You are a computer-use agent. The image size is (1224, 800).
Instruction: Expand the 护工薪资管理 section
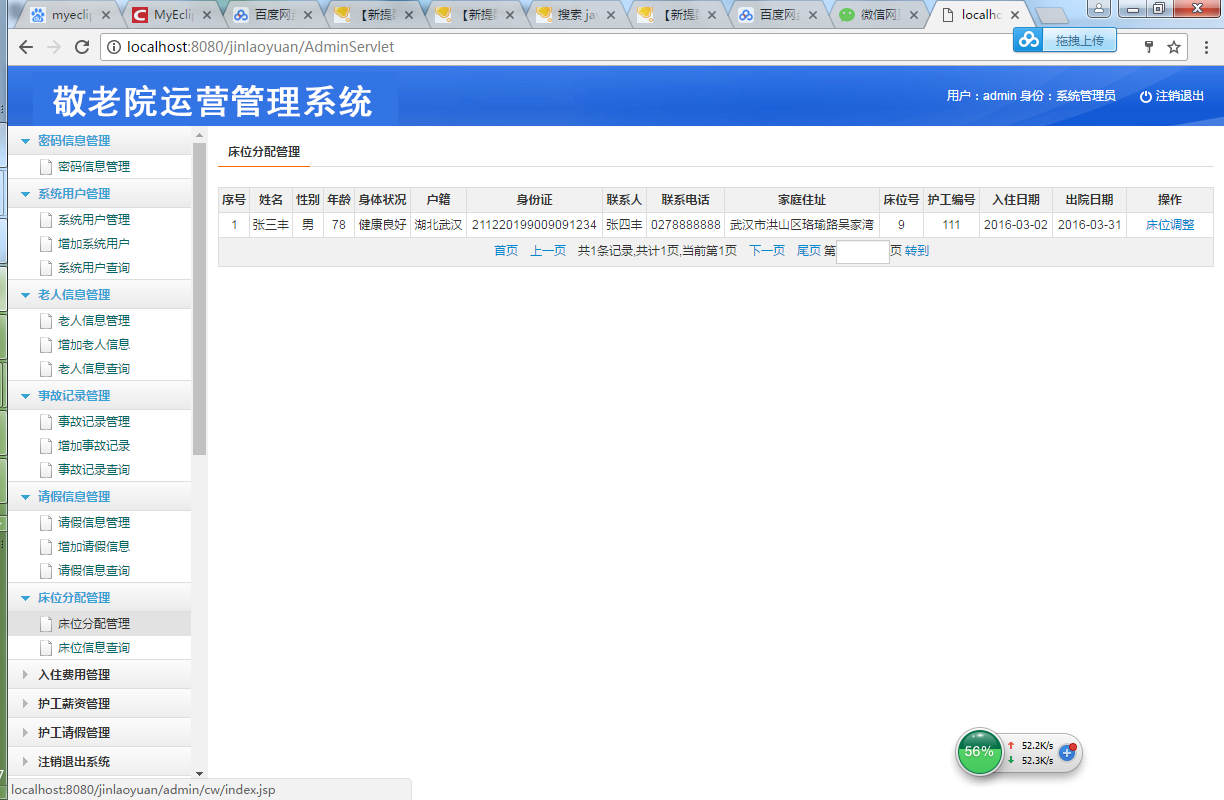[98, 704]
